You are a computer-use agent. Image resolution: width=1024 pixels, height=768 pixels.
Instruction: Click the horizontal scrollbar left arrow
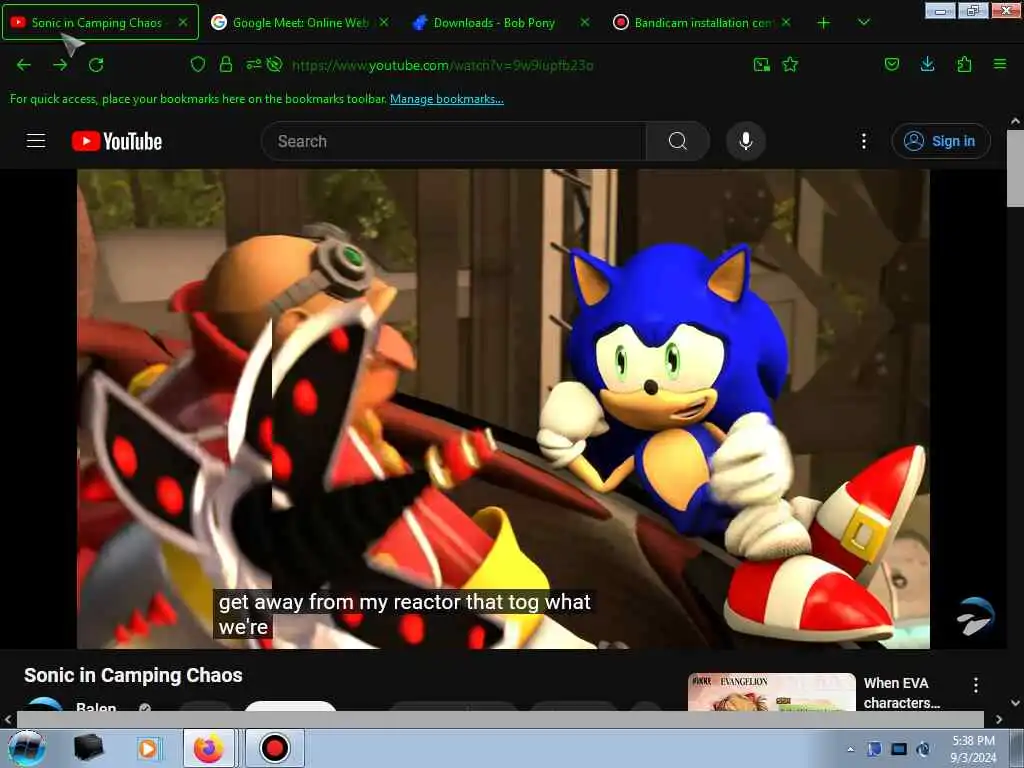tap(8, 720)
